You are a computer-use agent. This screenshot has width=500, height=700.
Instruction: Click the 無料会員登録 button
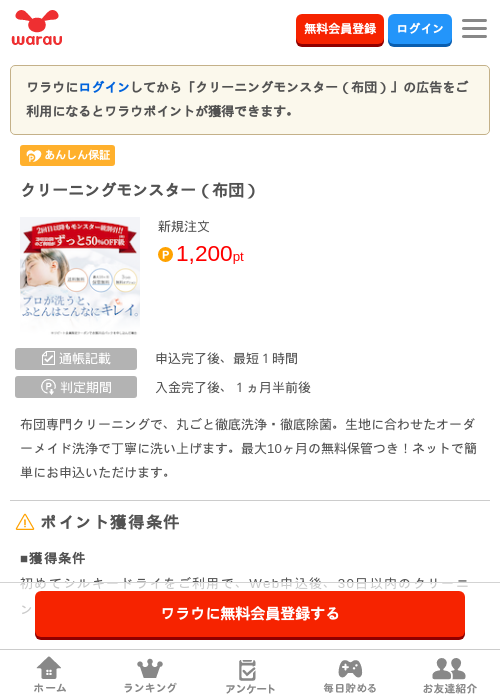[340, 29]
